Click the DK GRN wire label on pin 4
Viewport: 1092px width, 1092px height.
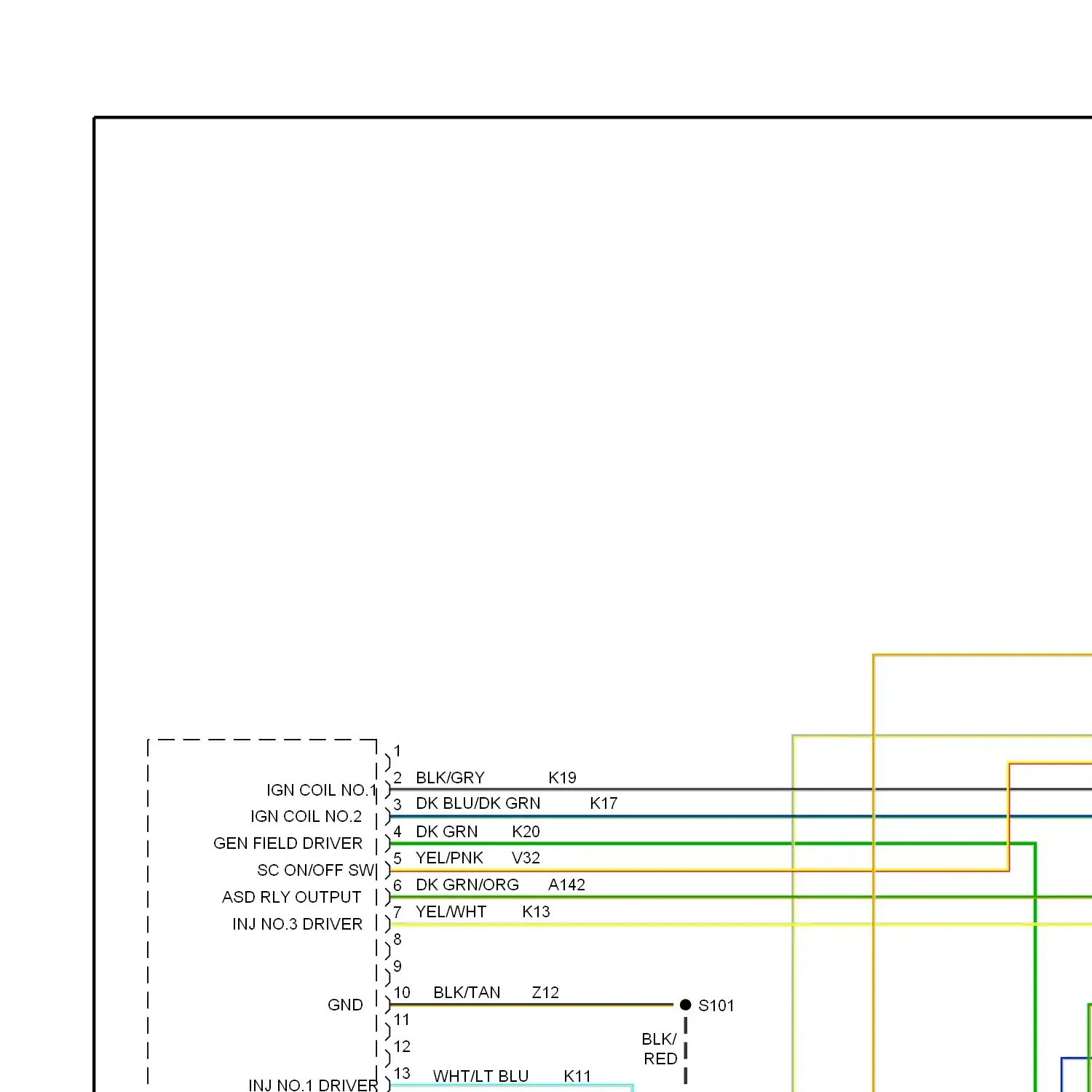point(446,831)
